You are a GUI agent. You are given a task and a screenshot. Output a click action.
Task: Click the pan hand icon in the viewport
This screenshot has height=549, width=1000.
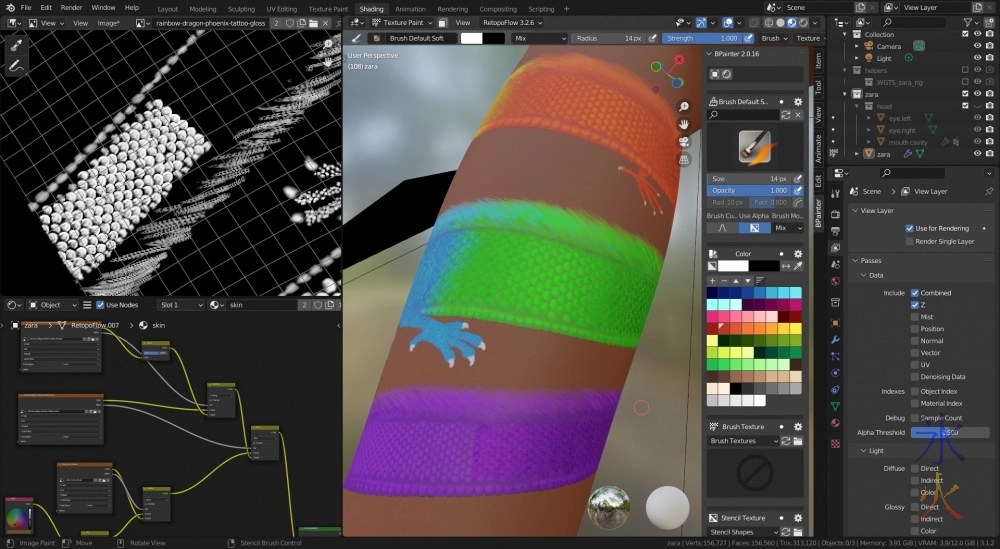tap(684, 124)
